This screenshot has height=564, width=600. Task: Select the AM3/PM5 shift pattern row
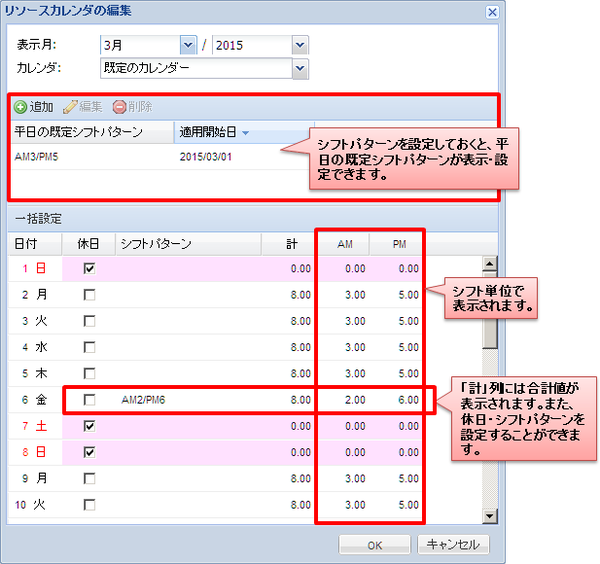162,157
